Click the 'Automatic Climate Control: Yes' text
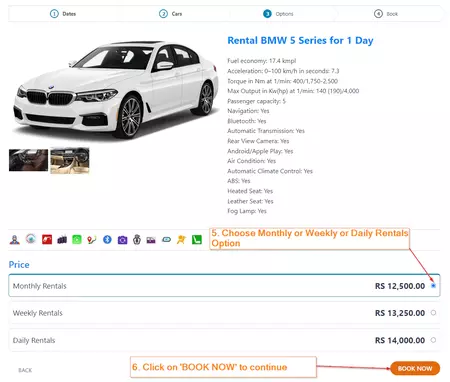450x382 pixels. pyautogui.click(x=270, y=171)
